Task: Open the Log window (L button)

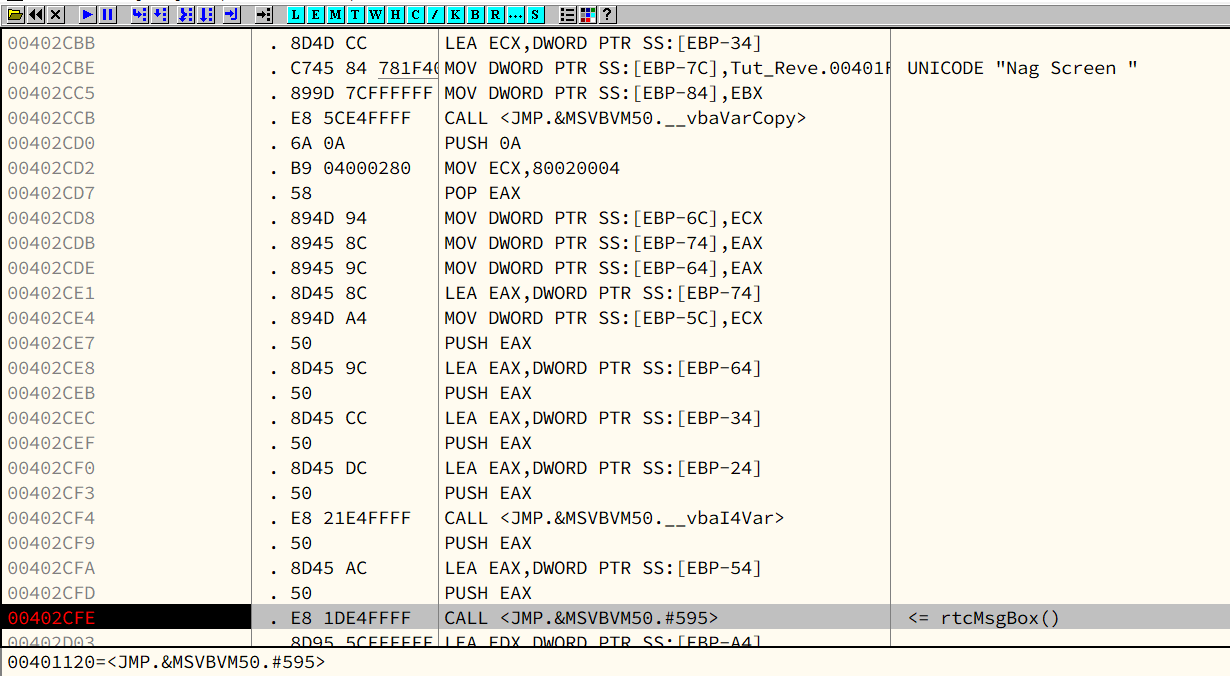Action: (x=296, y=15)
